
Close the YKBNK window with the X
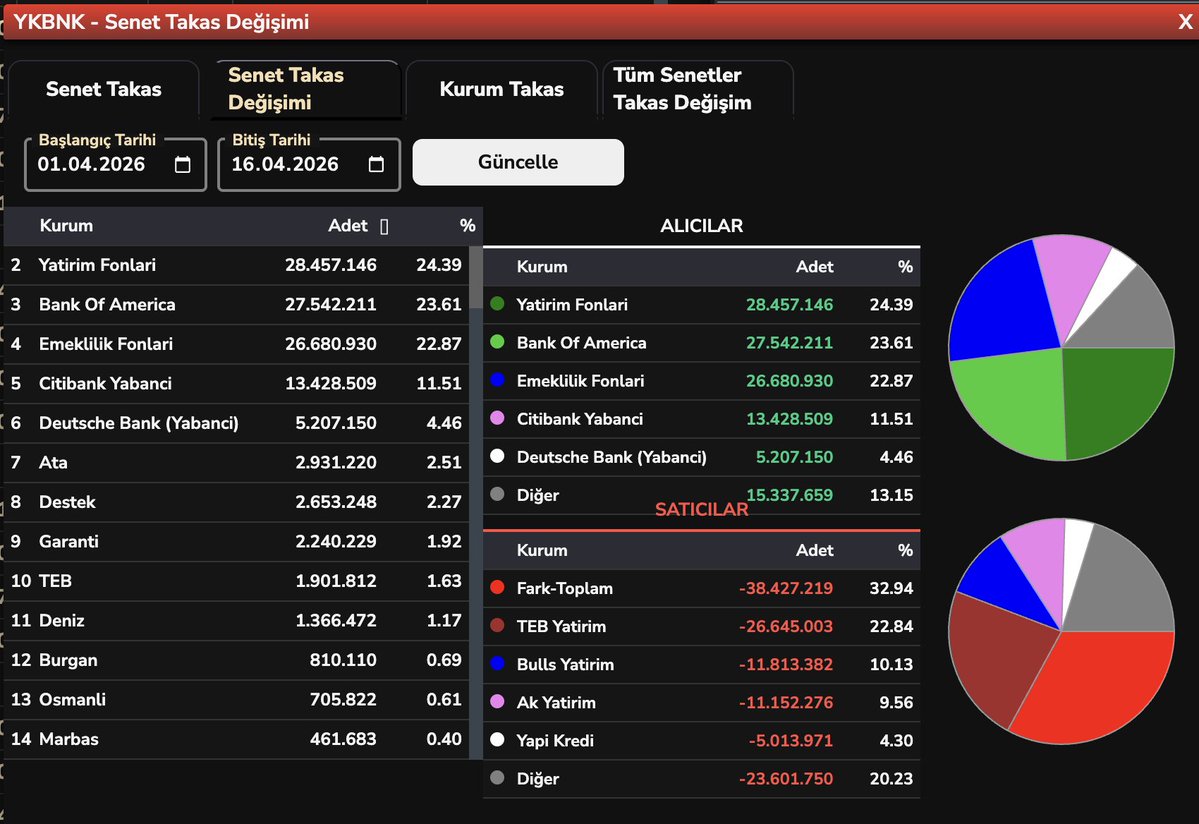point(1185,21)
